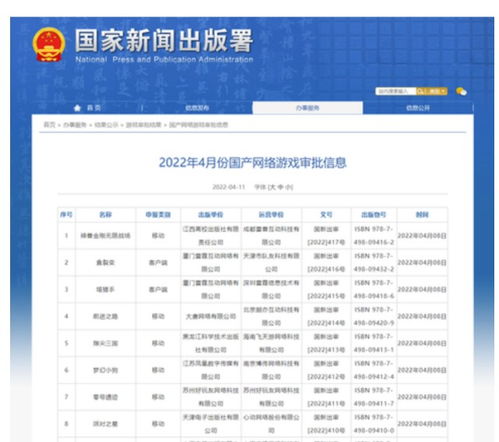Viewport: 499px width, 442px height.
Task: Click the 时间 column header
Action: click(422, 215)
